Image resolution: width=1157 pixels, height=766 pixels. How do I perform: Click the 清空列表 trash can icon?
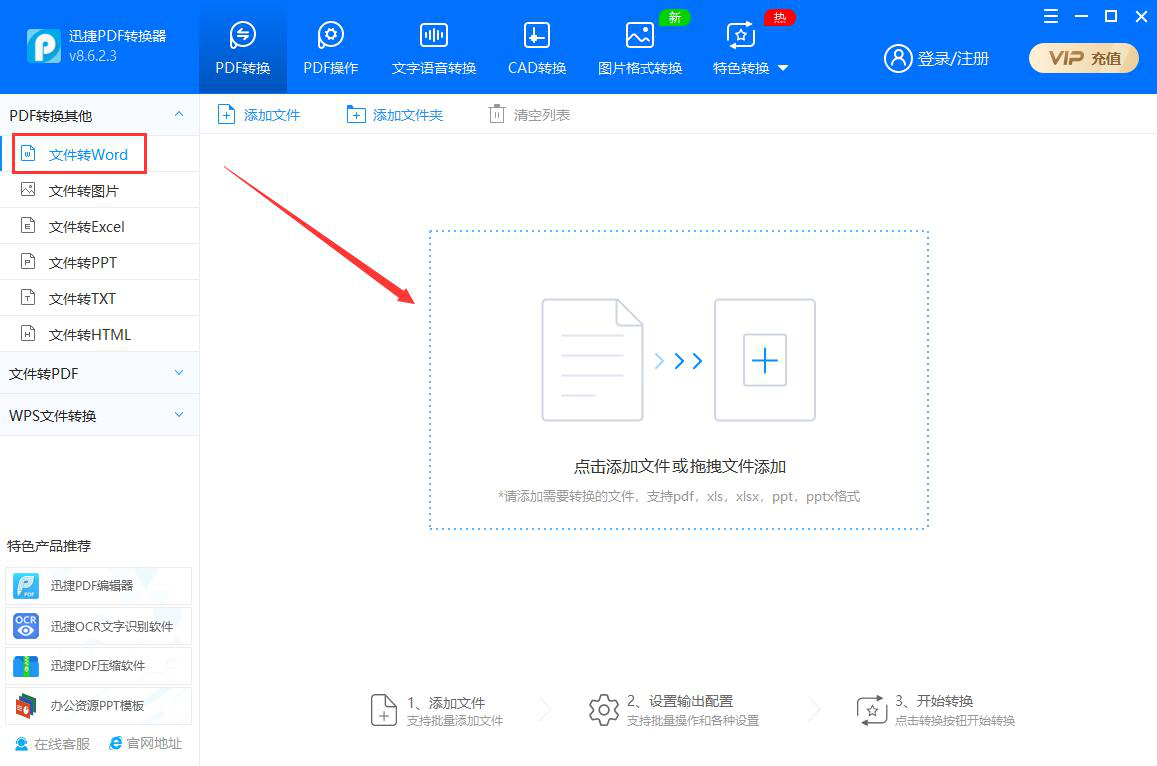[x=497, y=114]
